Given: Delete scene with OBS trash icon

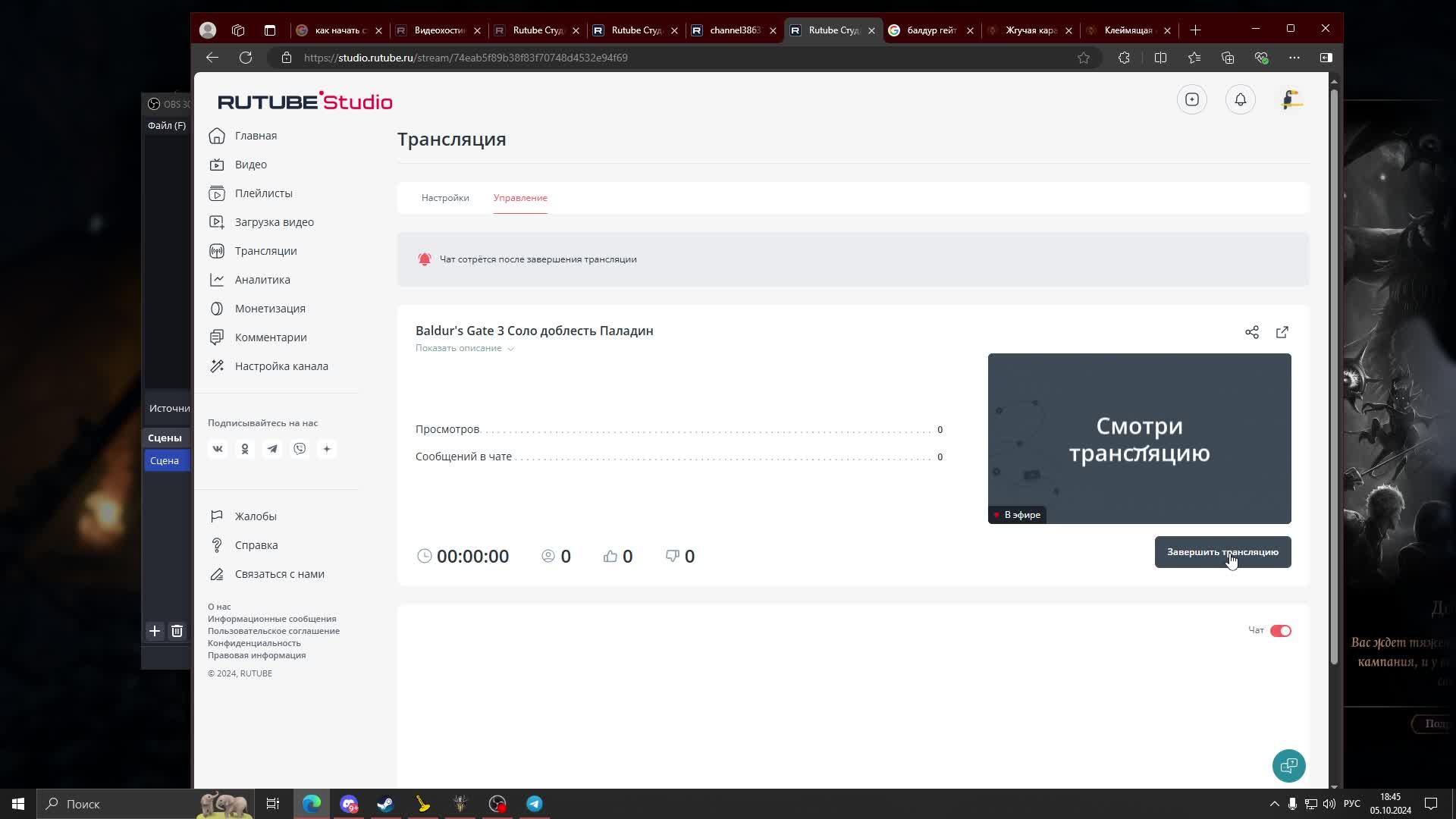Looking at the screenshot, I should tap(177, 631).
